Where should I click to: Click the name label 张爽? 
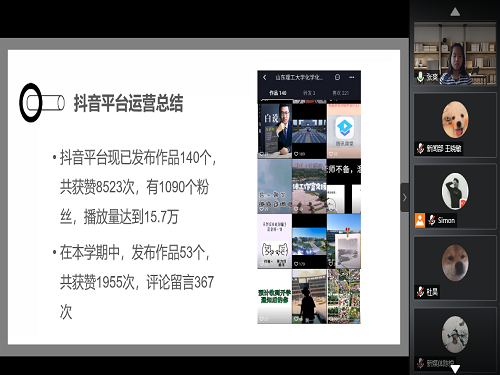pos(432,77)
